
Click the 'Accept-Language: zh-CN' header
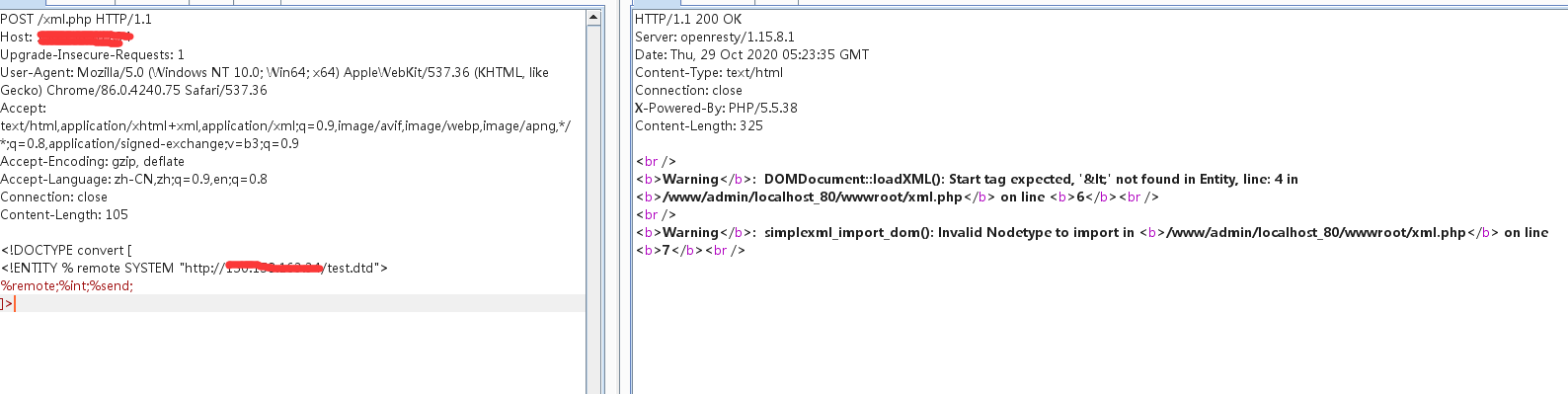(x=133, y=179)
